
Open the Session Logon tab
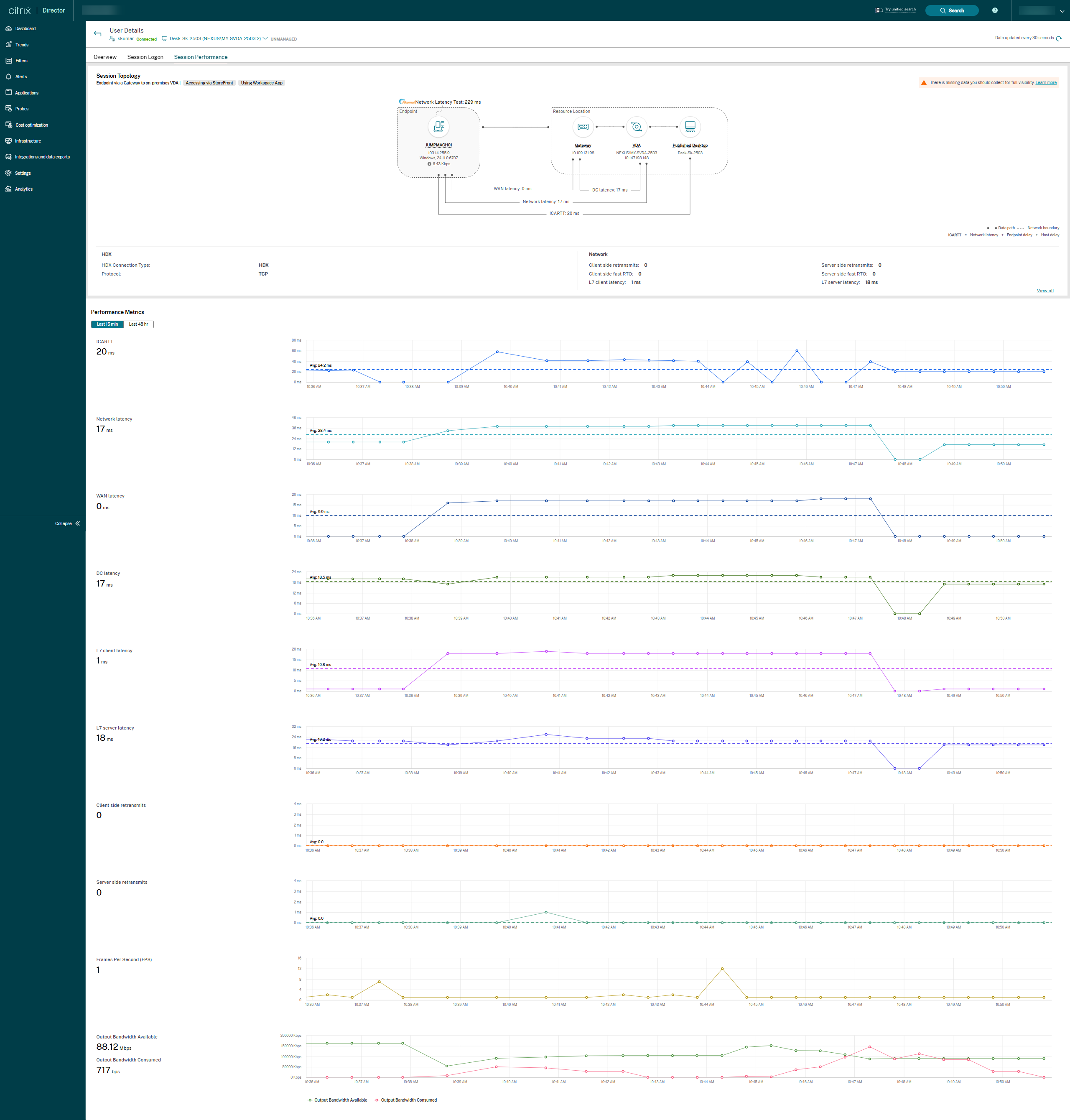click(x=145, y=57)
